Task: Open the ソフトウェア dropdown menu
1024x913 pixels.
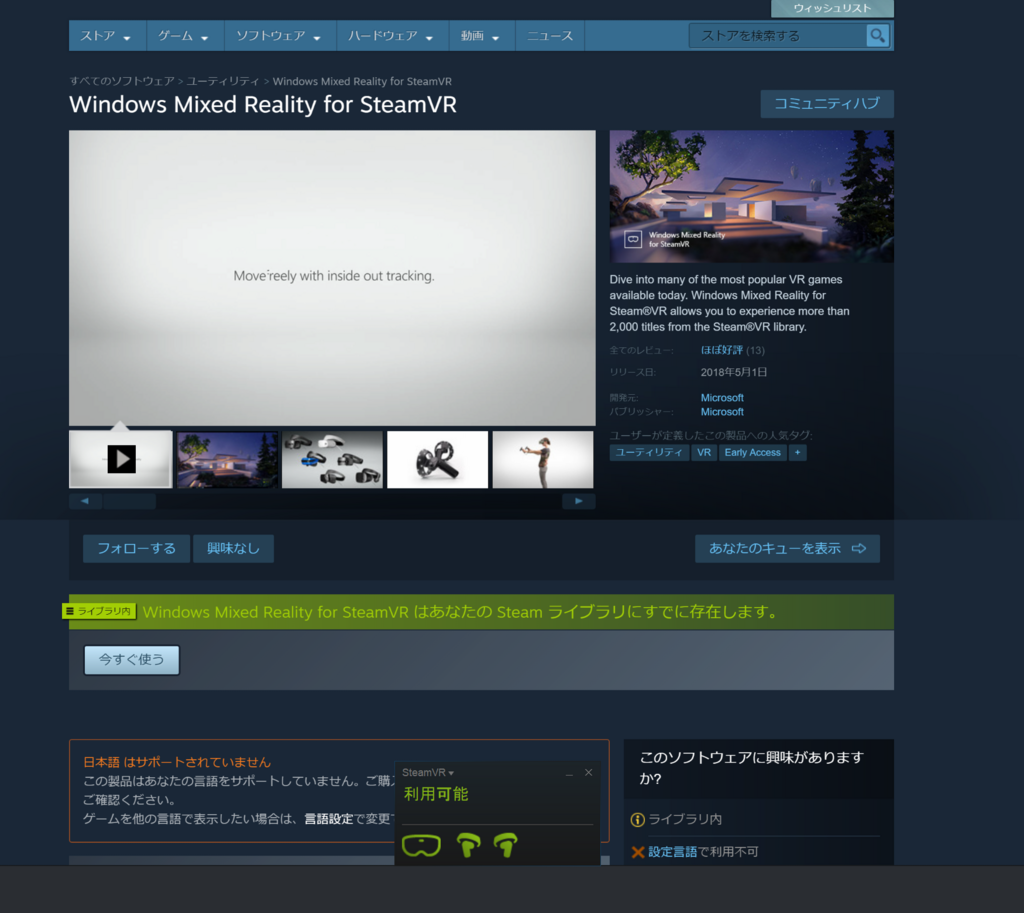Action: [279, 36]
